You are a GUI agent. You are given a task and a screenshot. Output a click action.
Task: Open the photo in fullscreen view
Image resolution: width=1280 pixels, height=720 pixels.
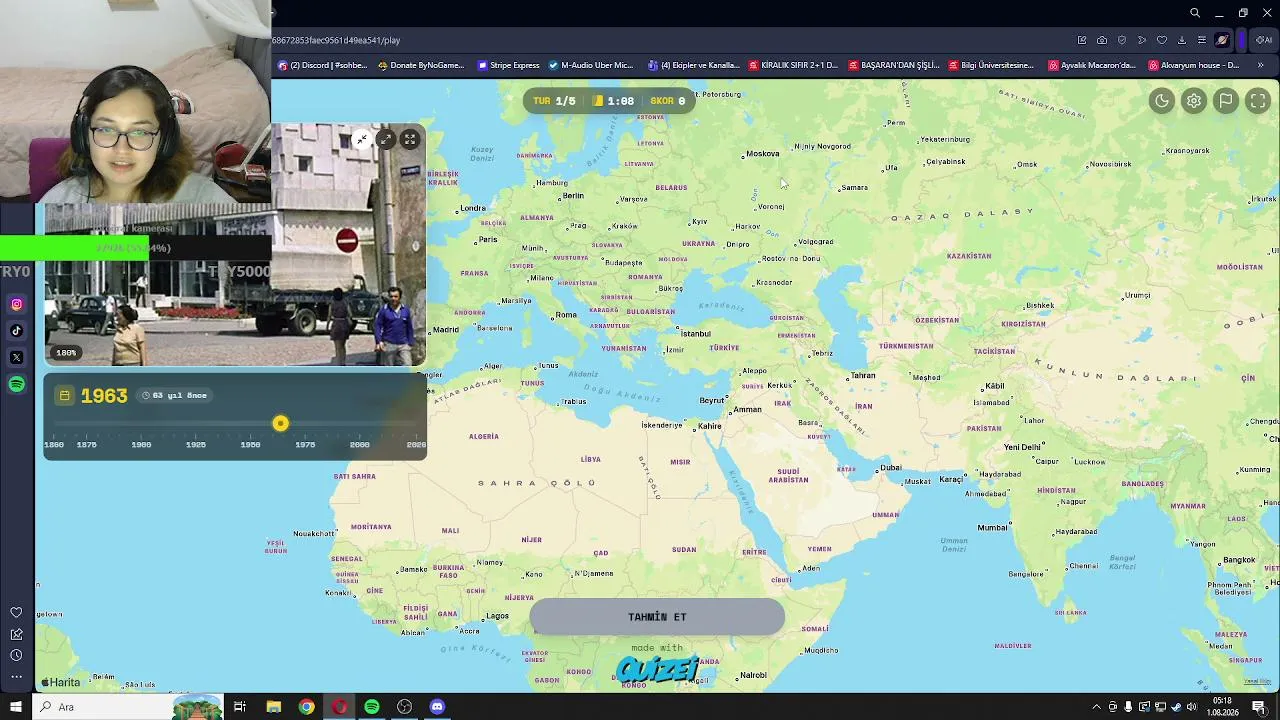click(410, 139)
